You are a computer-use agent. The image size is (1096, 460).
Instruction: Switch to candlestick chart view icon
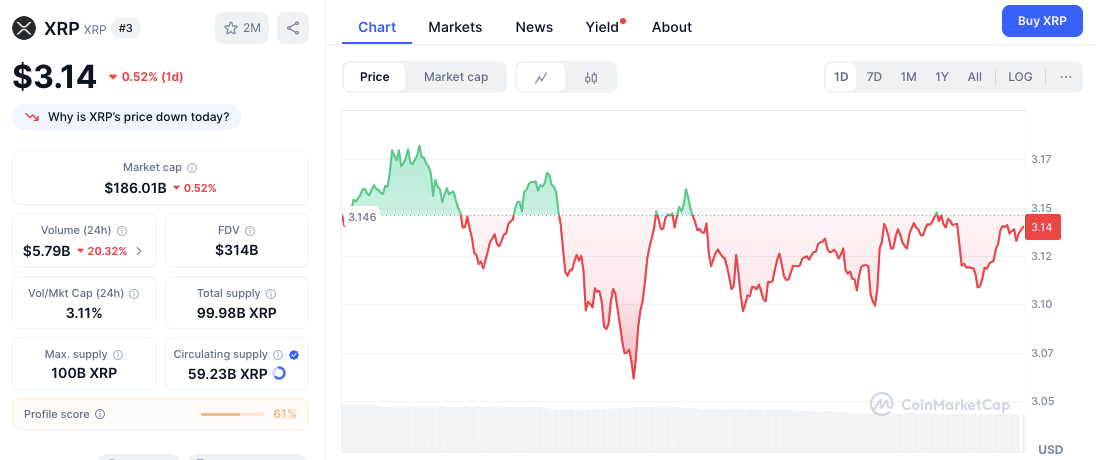(x=591, y=77)
